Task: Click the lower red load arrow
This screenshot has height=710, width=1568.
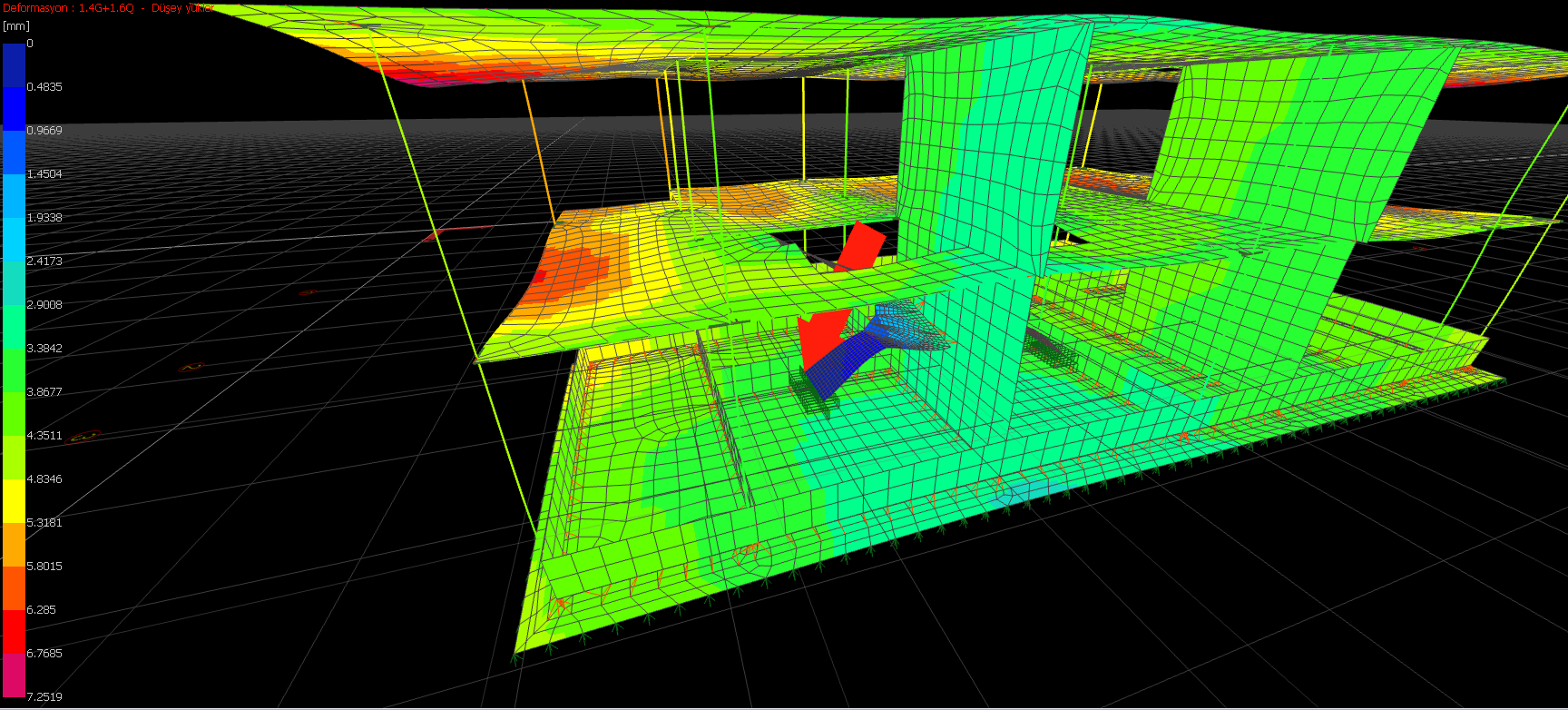Action: coord(819,336)
